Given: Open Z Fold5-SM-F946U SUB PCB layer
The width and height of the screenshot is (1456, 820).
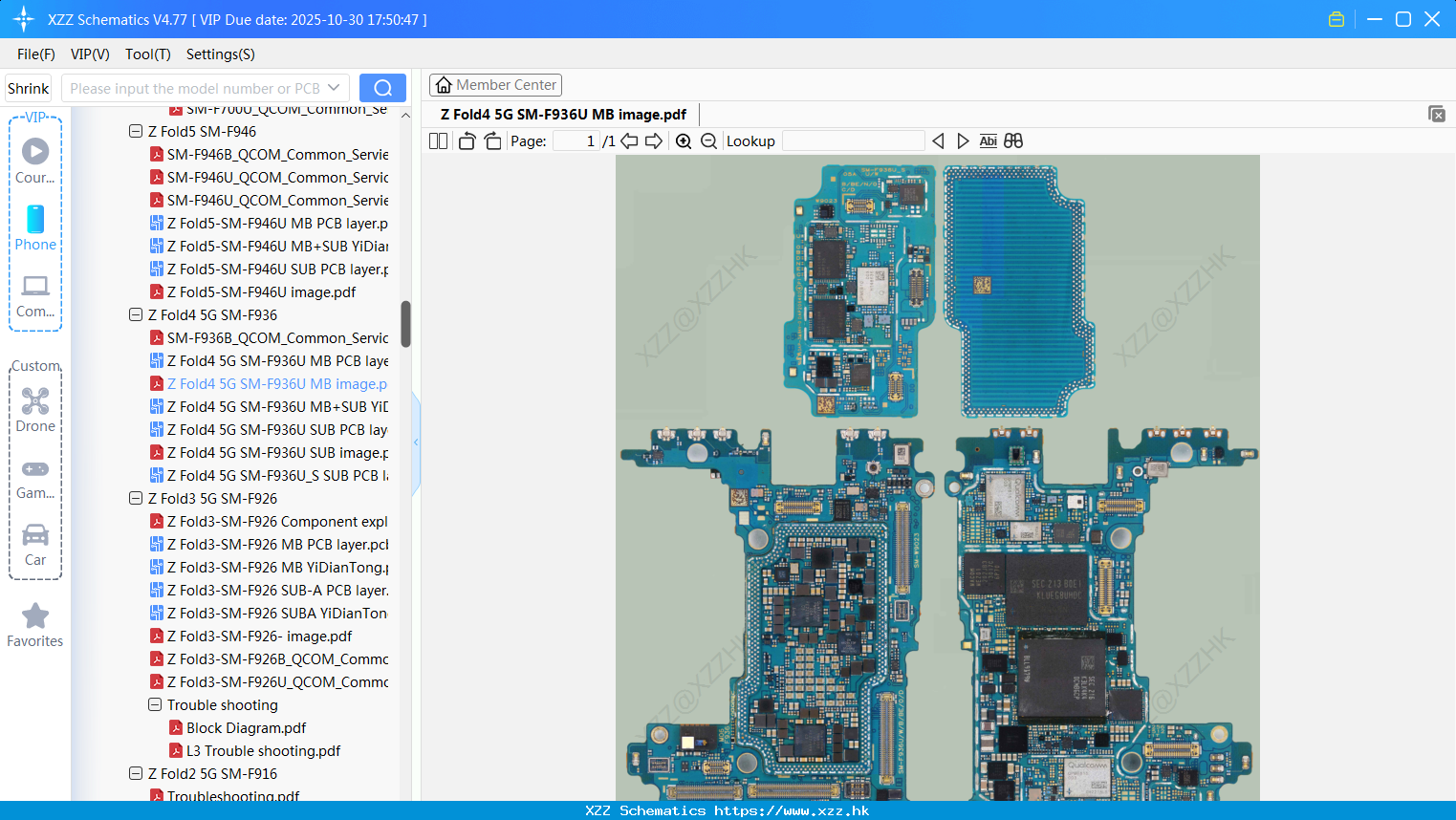Looking at the screenshot, I should pyautogui.click(x=269, y=269).
